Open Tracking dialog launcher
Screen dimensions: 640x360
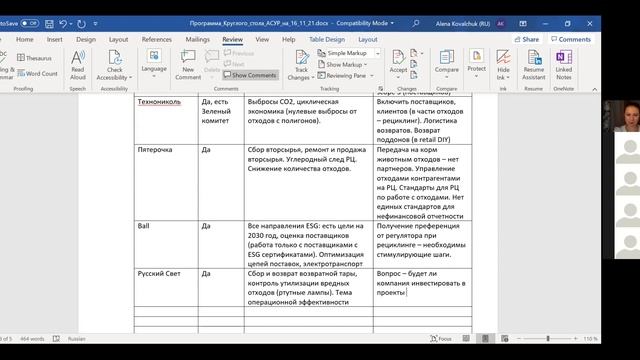pyautogui.click(x=380, y=88)
